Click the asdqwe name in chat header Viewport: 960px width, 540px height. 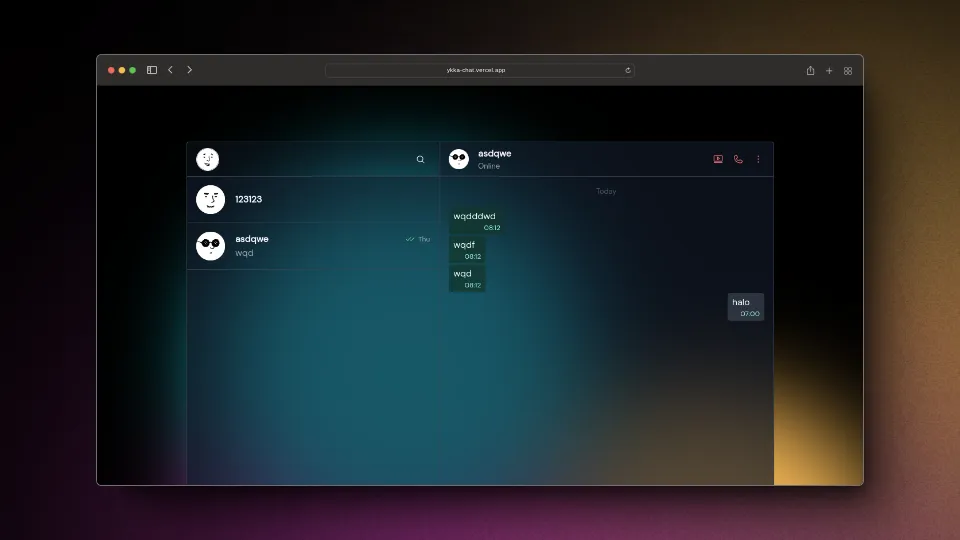[x=494, y=154]
